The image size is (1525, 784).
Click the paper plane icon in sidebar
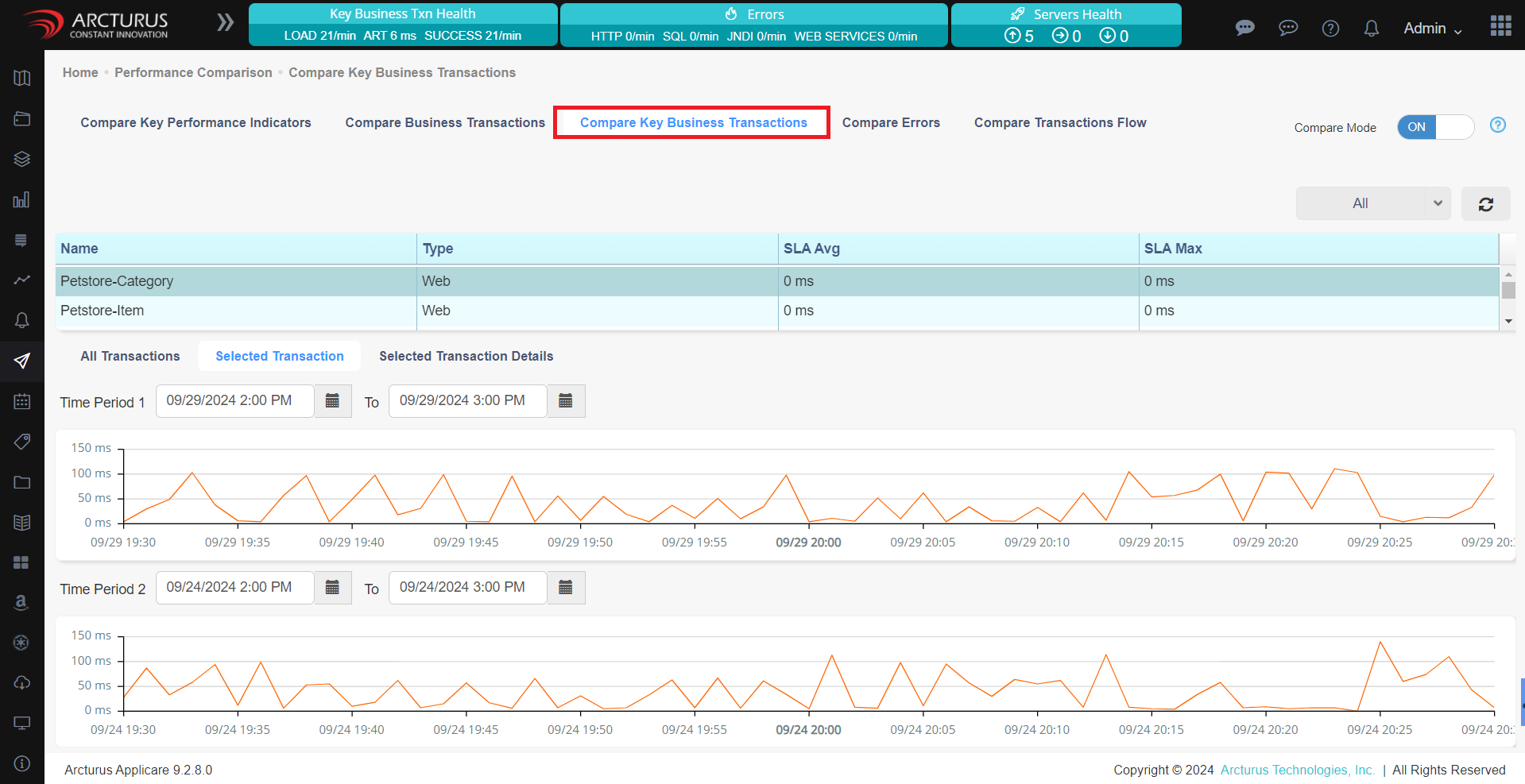pos(21,361)
